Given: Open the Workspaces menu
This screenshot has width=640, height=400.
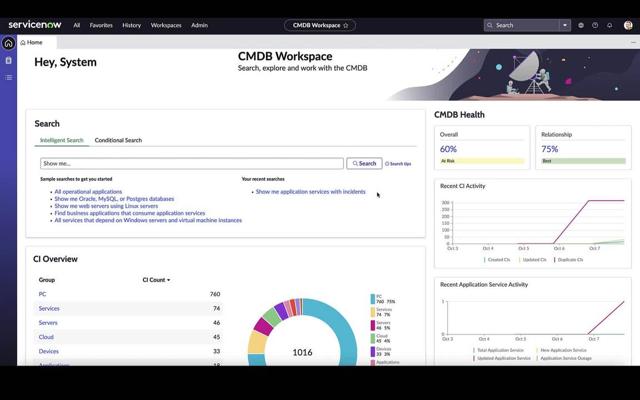Looking at the screenshot, I should point(166,25).
